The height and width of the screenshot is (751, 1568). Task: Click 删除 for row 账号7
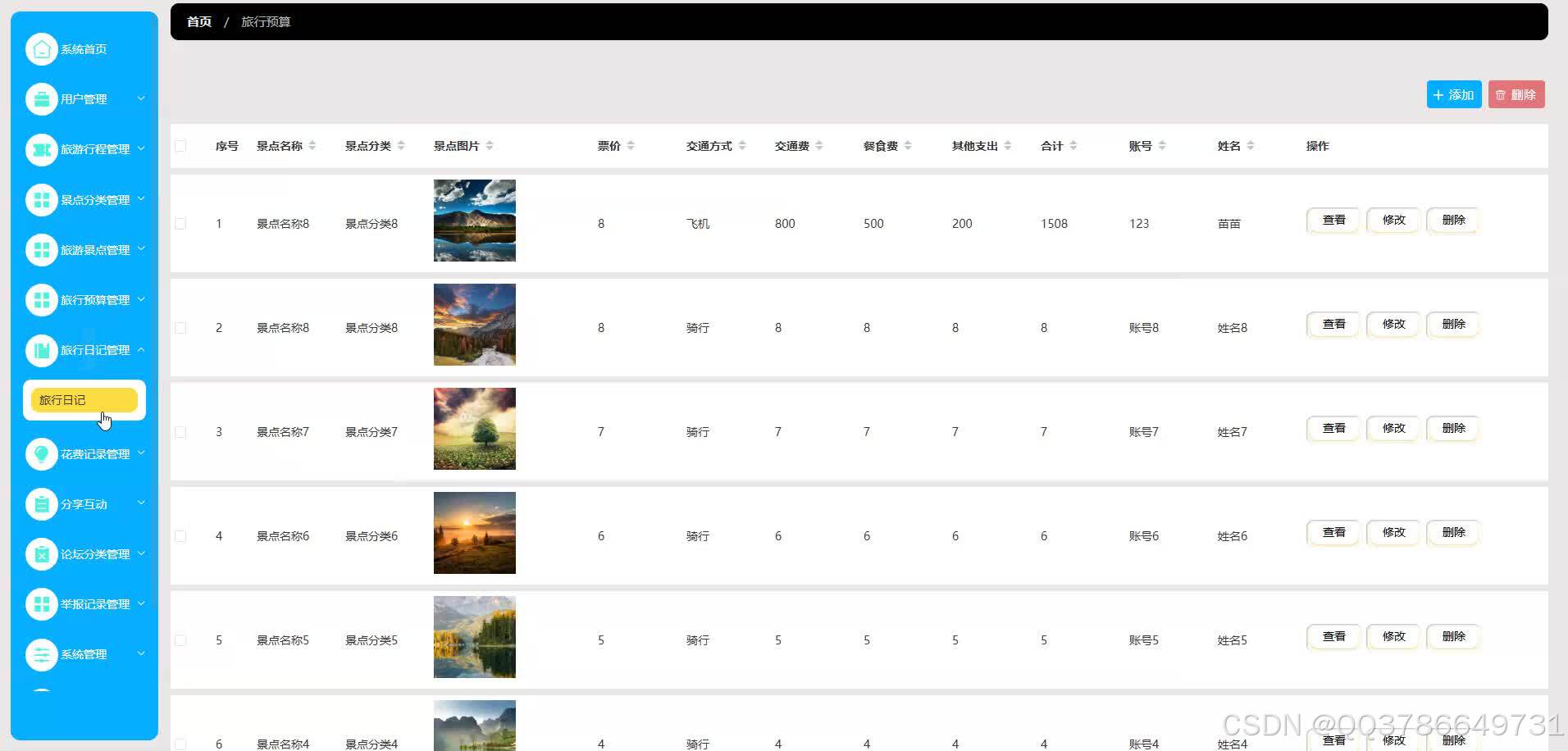(1454, 429)
